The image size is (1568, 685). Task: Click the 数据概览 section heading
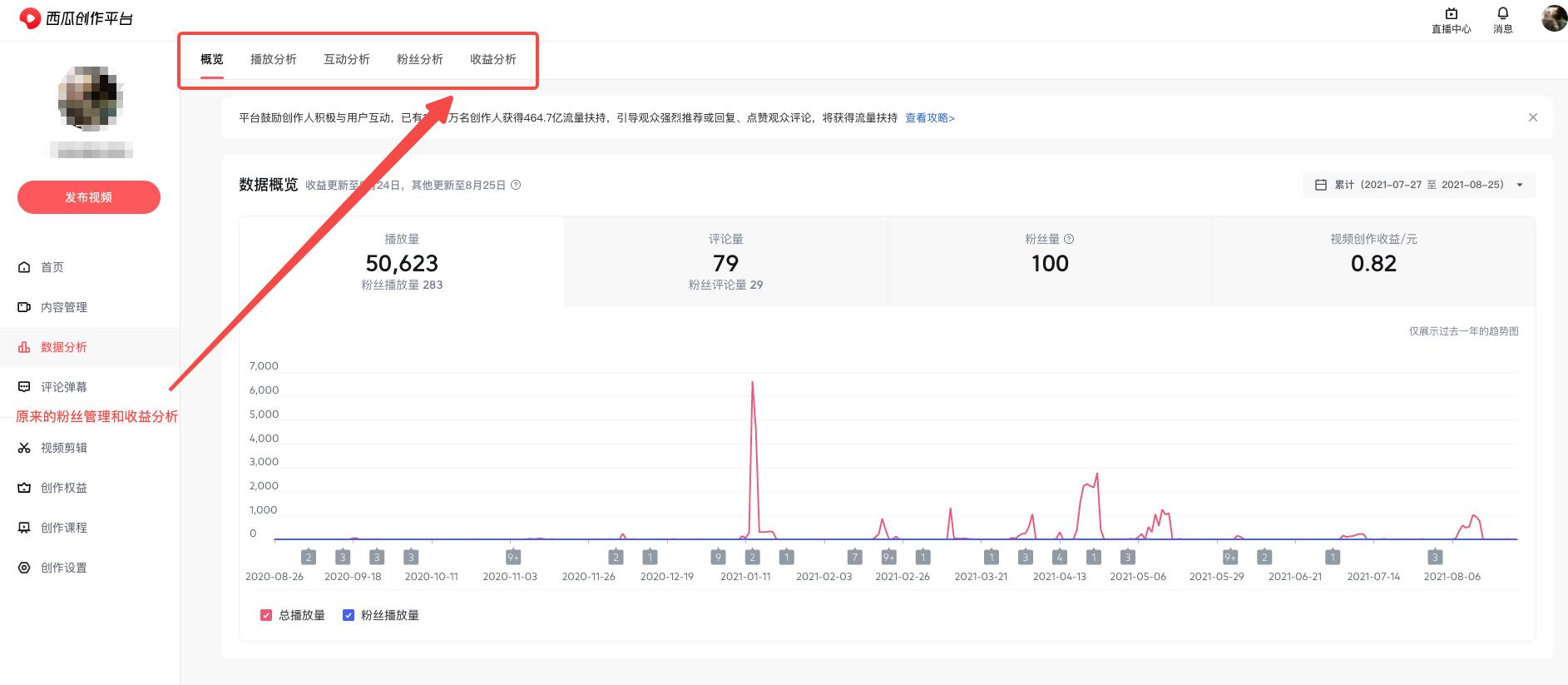click(268, 185)
